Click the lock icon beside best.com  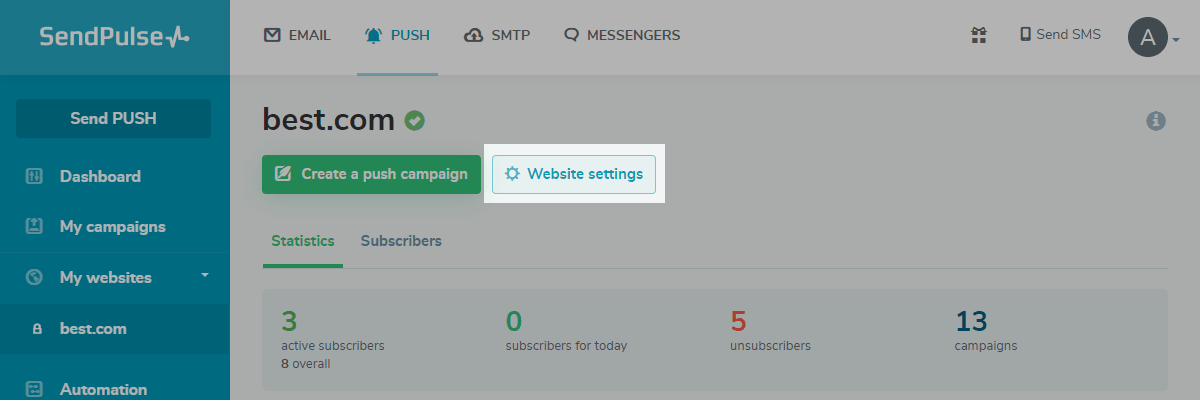click(37, 328)
